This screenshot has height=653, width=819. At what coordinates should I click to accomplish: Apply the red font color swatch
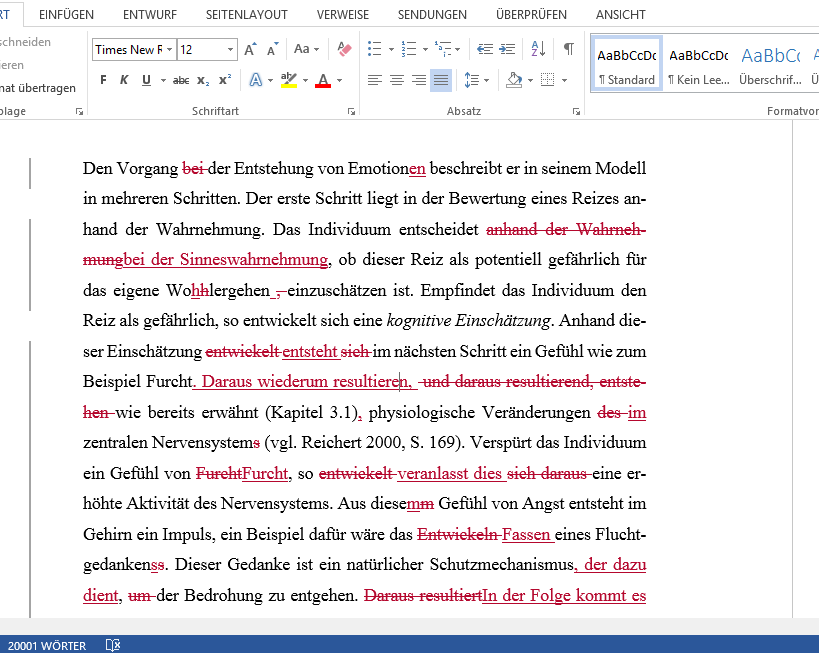[x=322, y=80]
